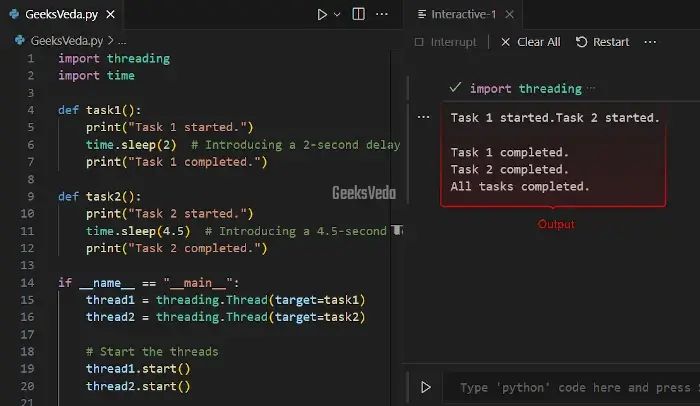The width and height of the screenshot is (700, 406).
Task: Click 'import time' on line 2
Action: tap(96, 75)
